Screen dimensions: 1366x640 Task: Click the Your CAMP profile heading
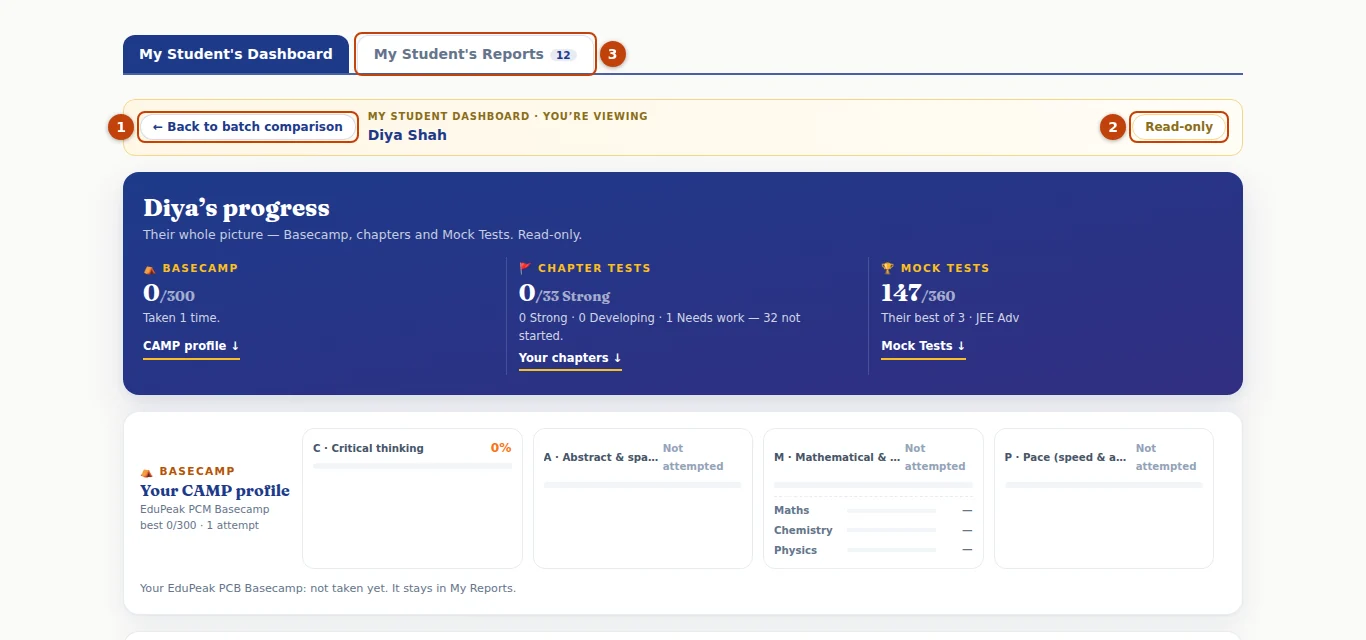(x=215, y=490)
